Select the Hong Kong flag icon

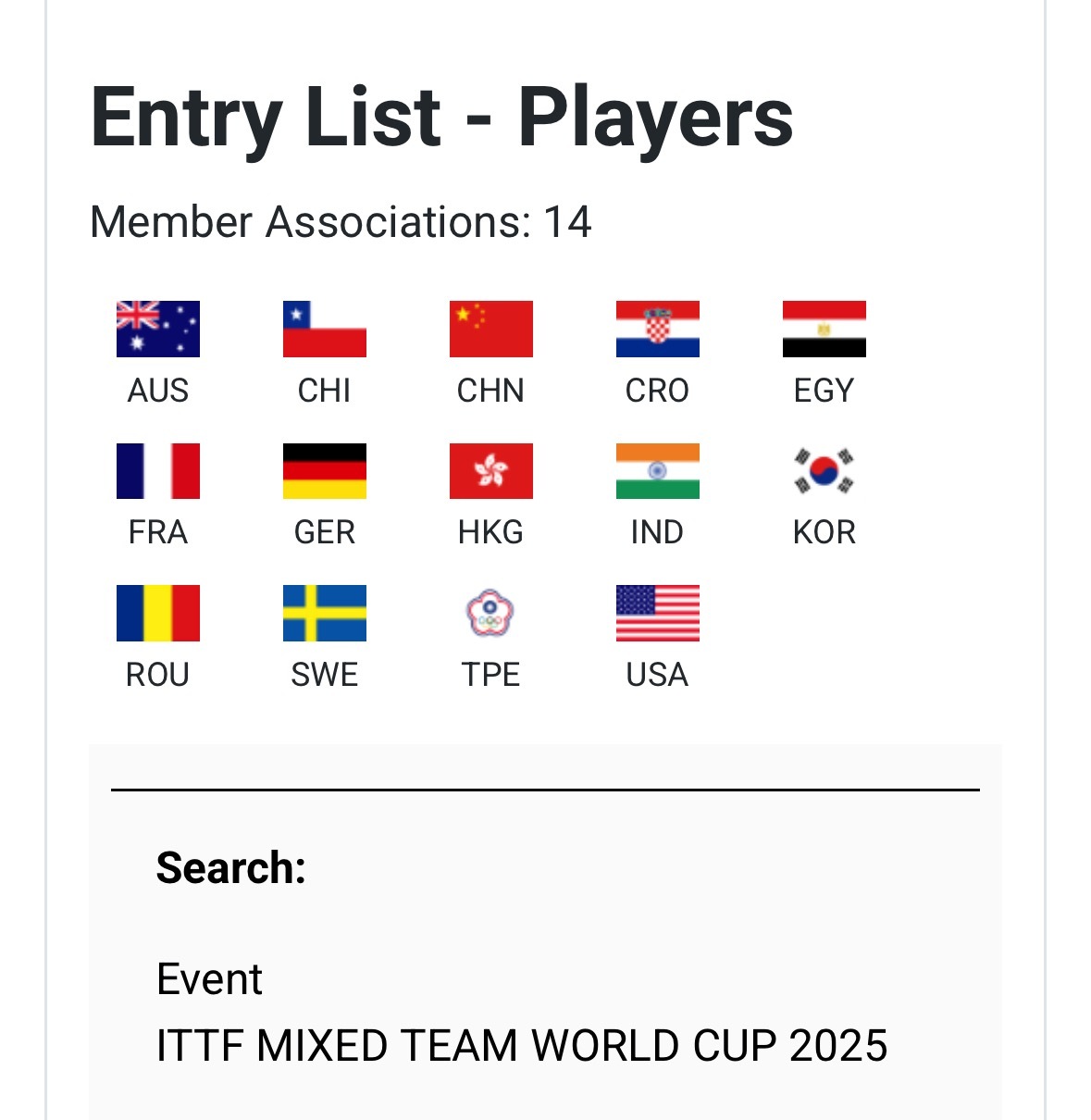pos(491,471)
